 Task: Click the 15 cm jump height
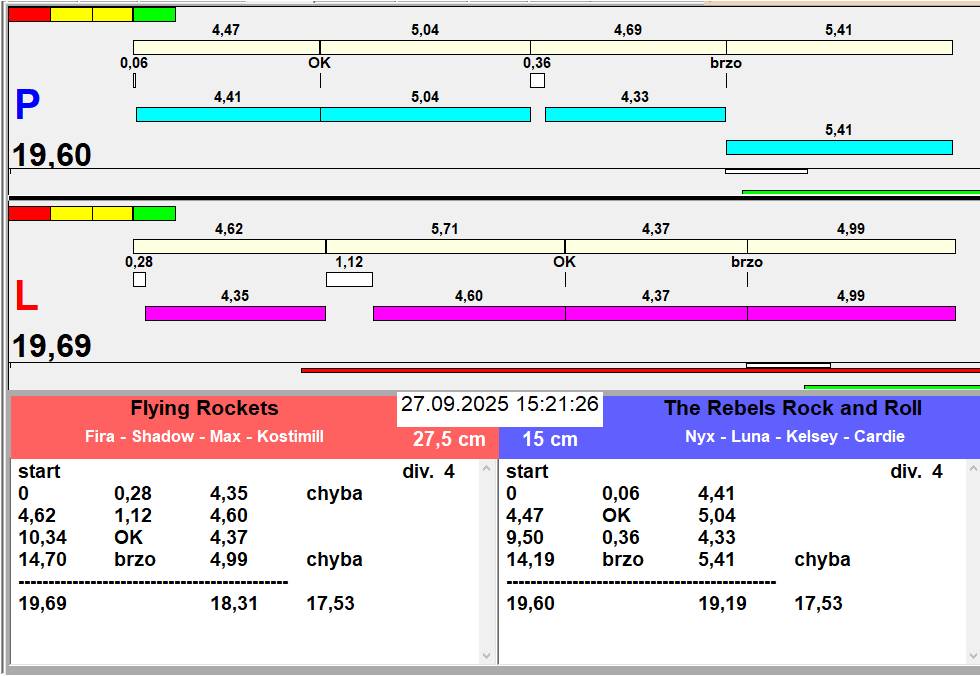point(550,439)
